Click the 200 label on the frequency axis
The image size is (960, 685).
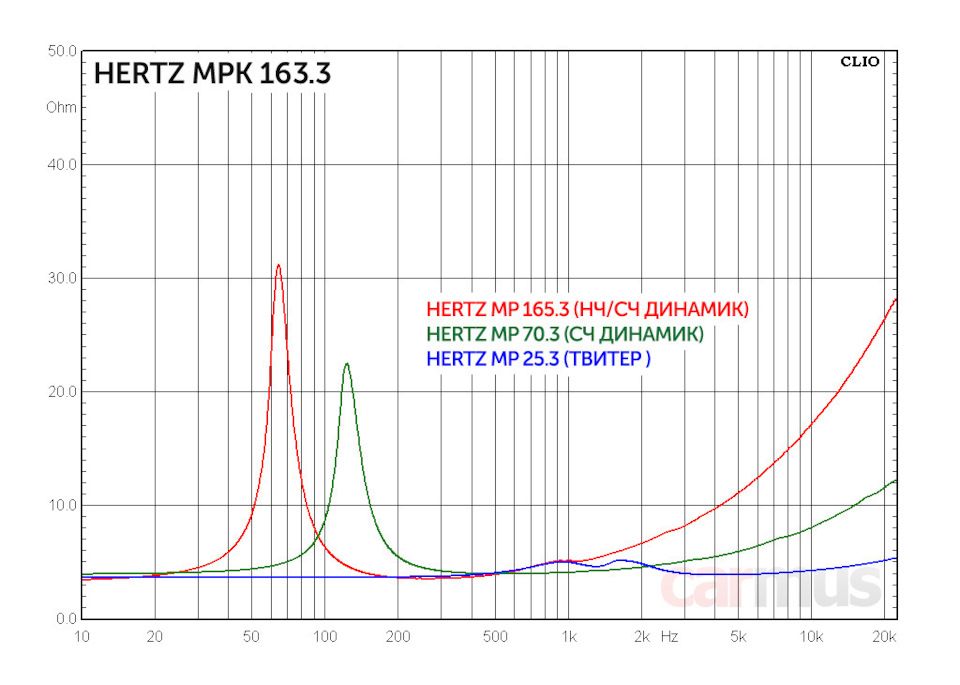click(x=398, y=637)
